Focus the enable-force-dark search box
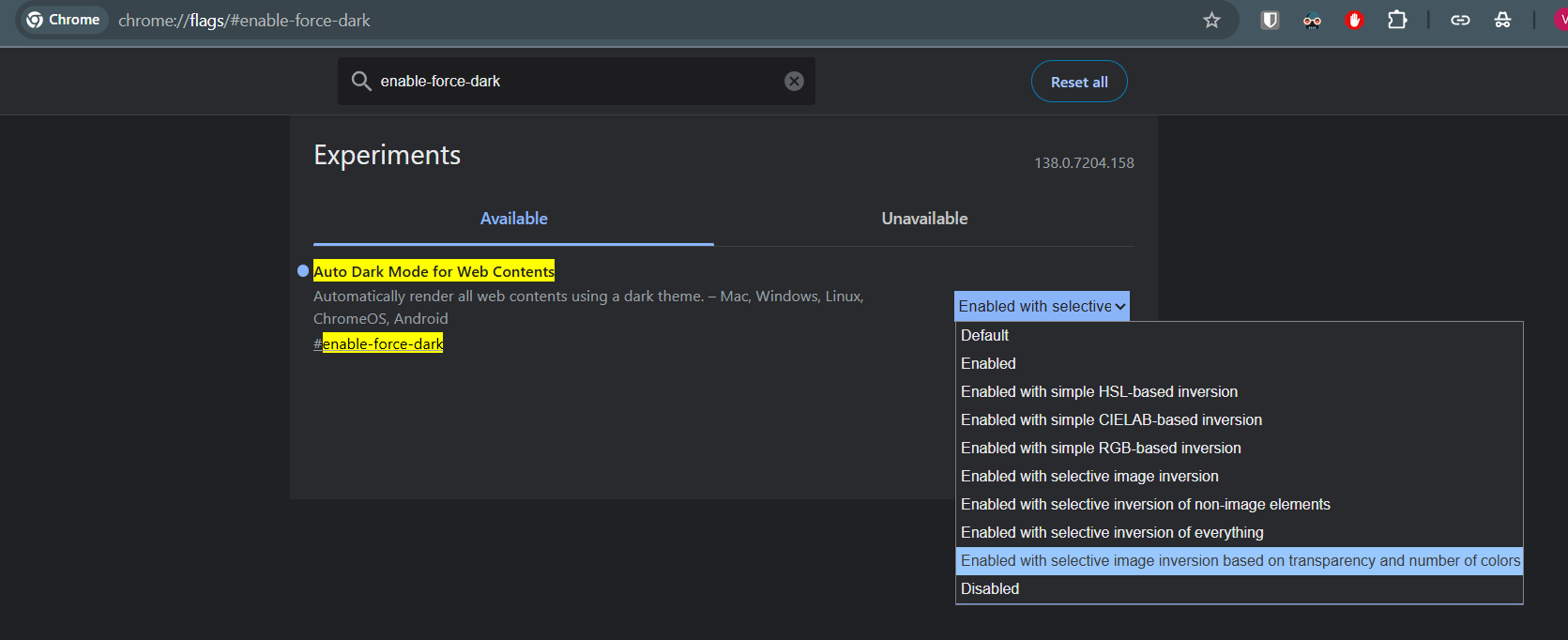 pyautogui.click(x=576, y=81)
